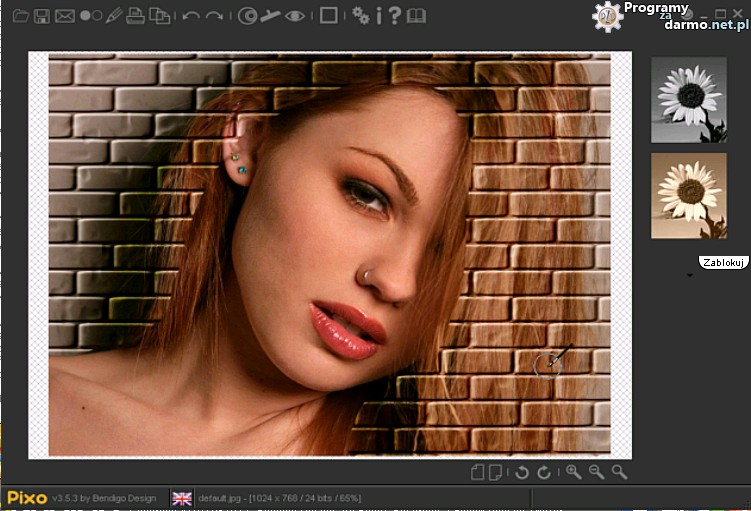Viewport: 751px width, 511px height.
Task: Undo the last action
Action: pyautogui.click(x=190, y=16)
